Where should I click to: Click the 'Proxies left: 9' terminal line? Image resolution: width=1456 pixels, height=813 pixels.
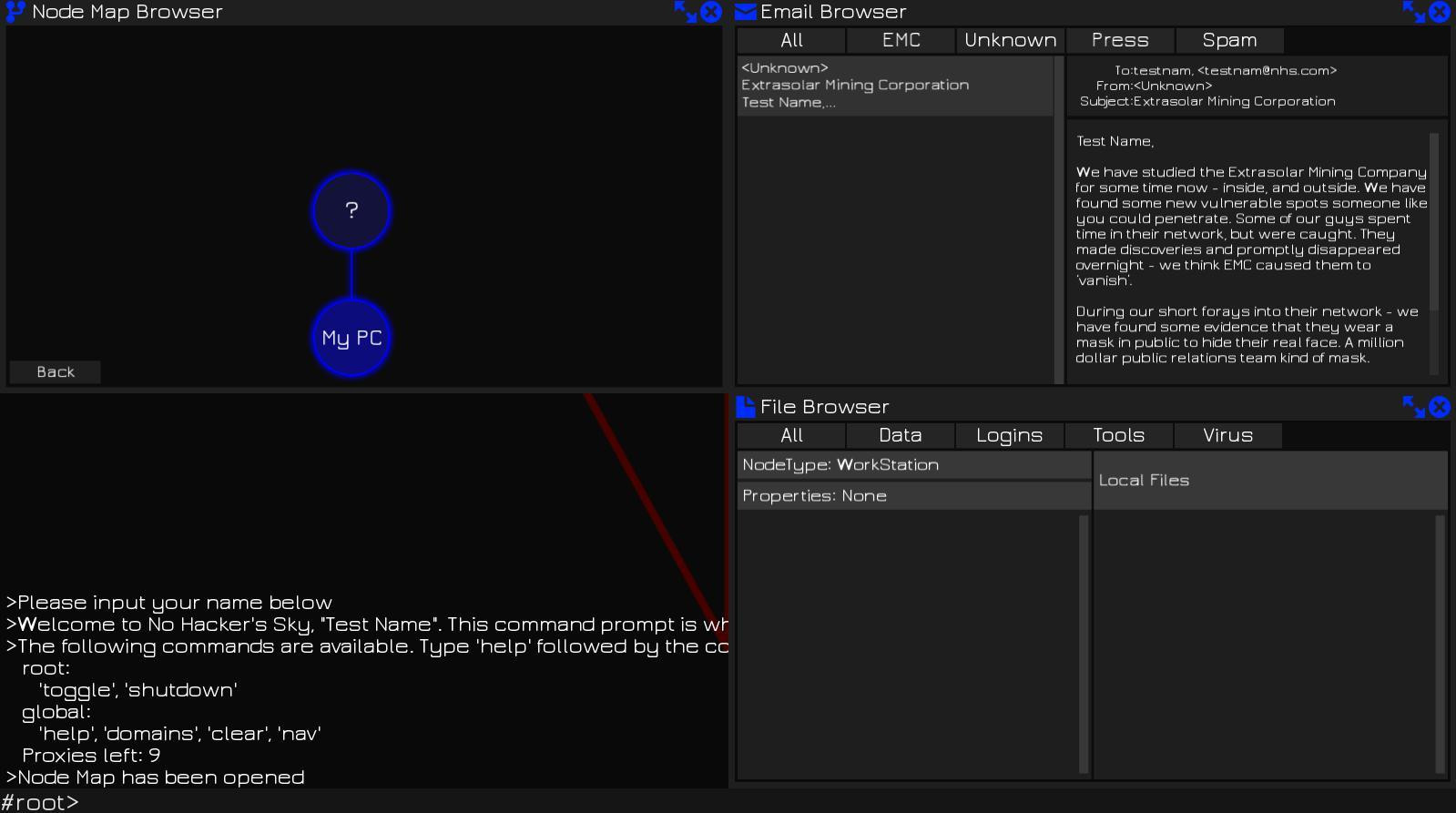point(91,755)
